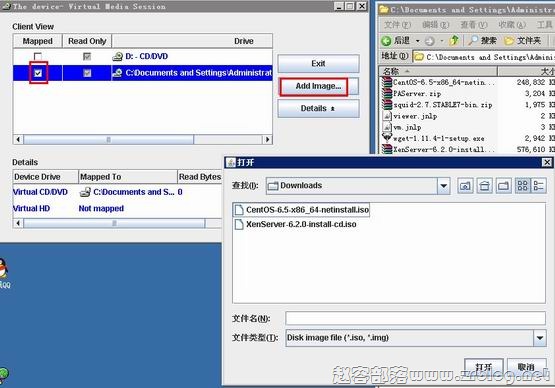Select CentOS-6.5-x86_64-netin... in Explorer
Screen dimensions: 555x388
pos(438,82)
